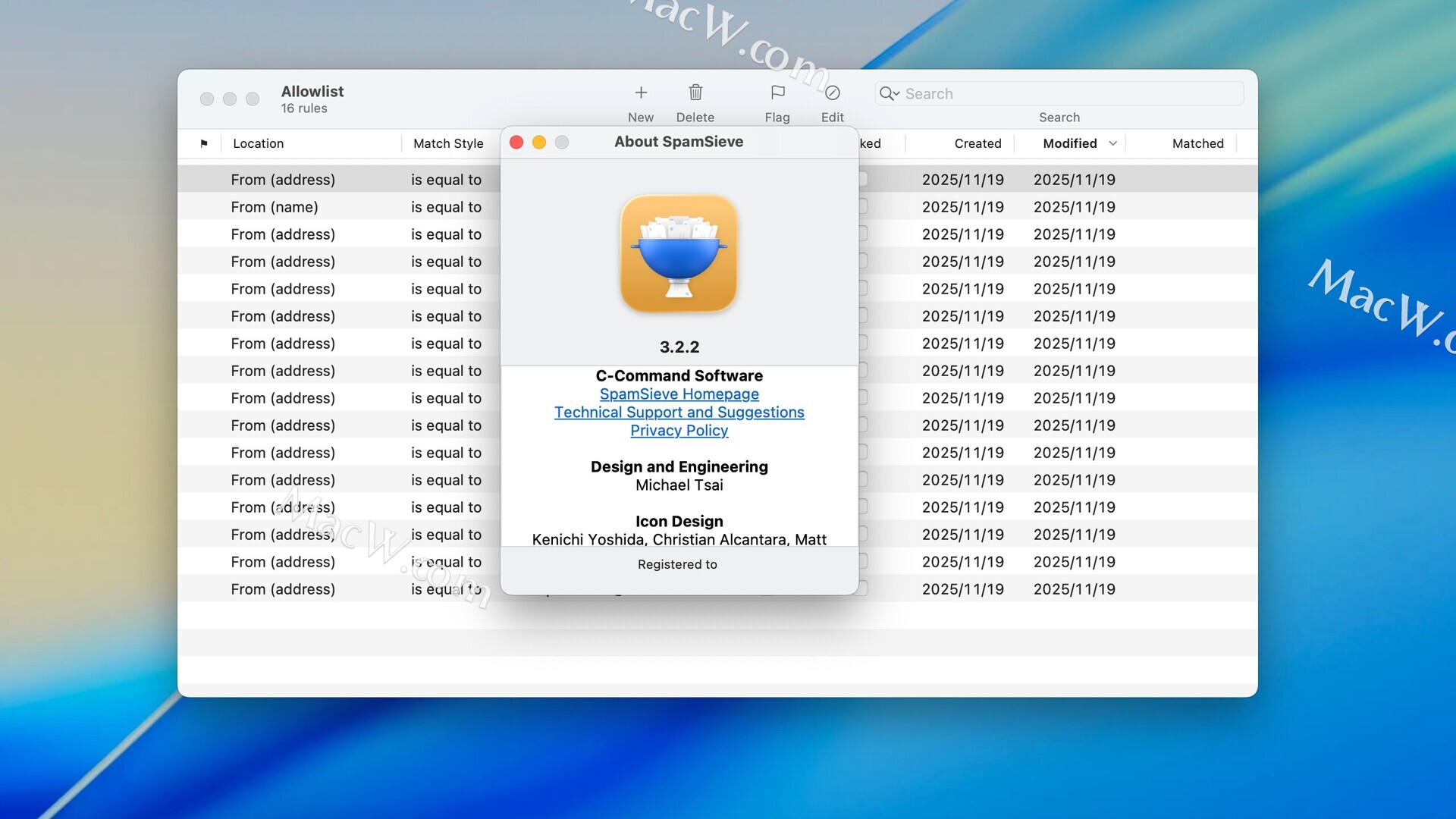
Task: Sort by the flag column header
Action: (203, 143)
